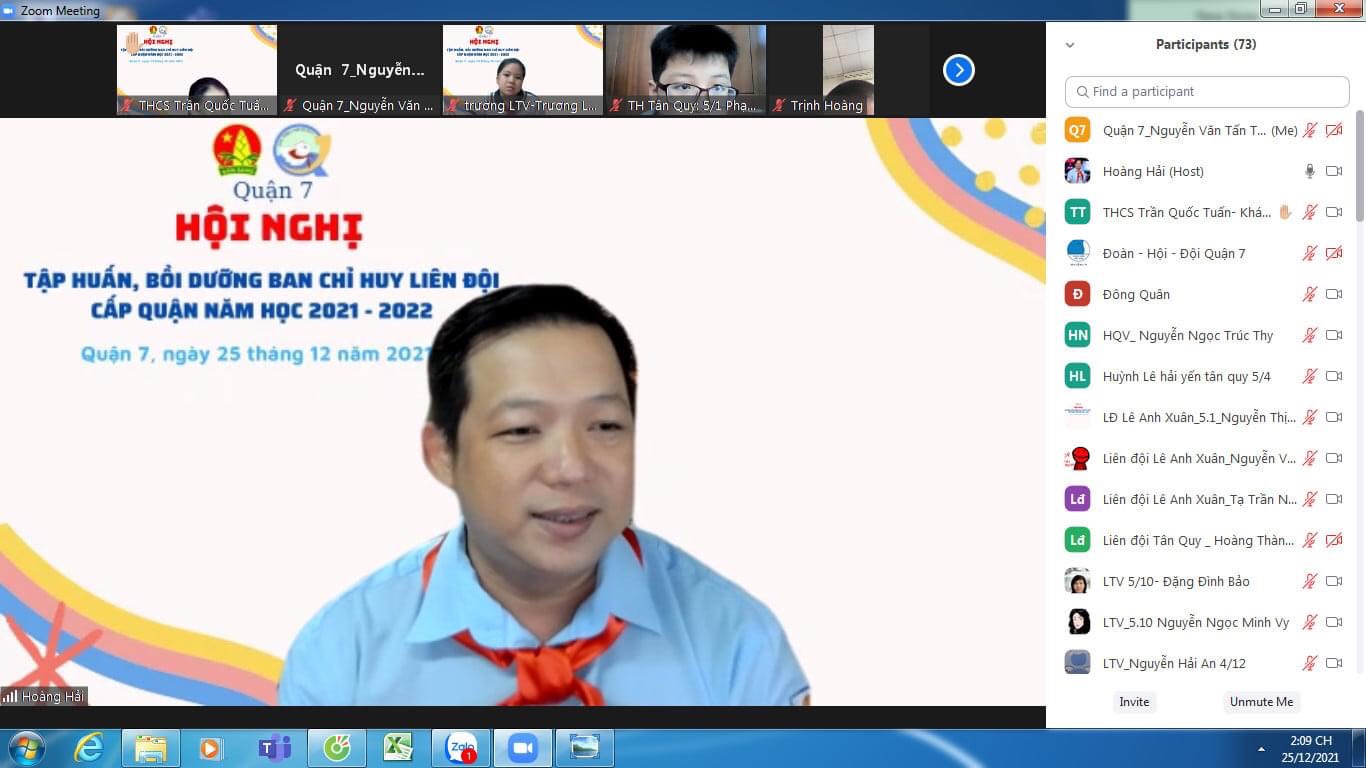Select the THCS Trần Quốc Tuấn video thumbnail
This screenshot has width=1366, height=768.
[x=197, y=70]
